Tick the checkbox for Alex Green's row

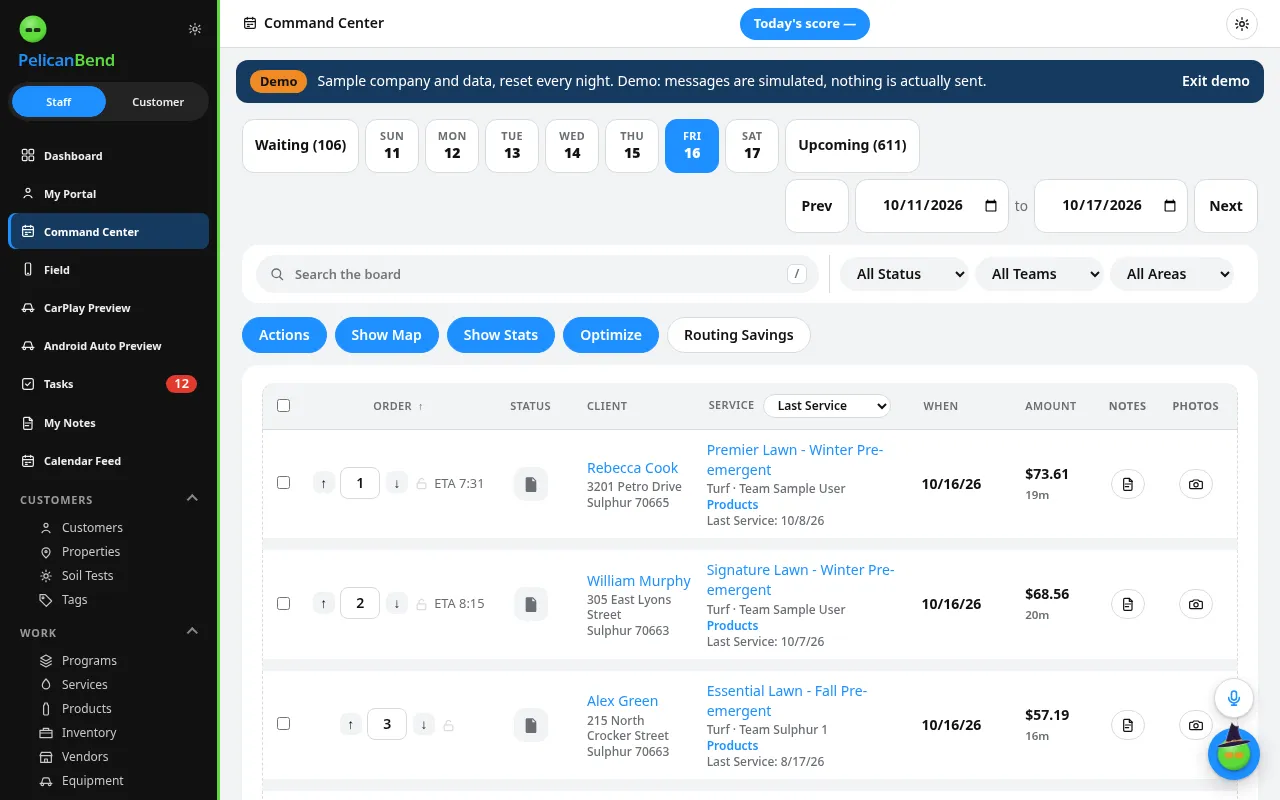[284, 723]
